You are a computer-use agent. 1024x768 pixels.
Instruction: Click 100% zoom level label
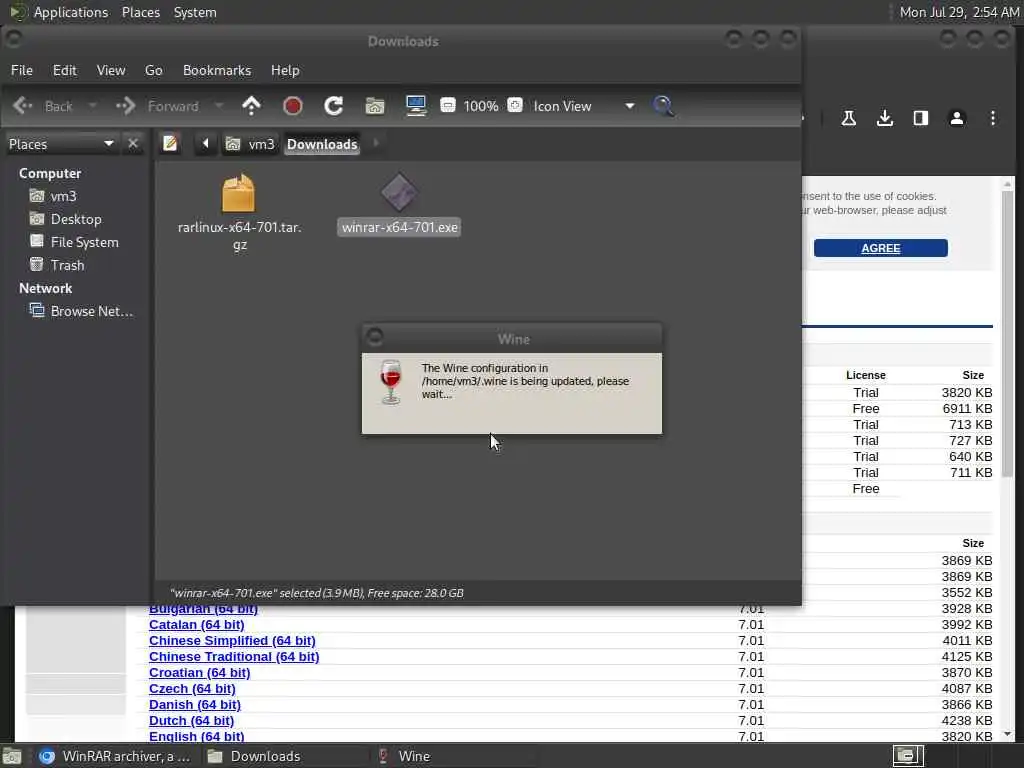pyautogui.click(x=481, y=106)
